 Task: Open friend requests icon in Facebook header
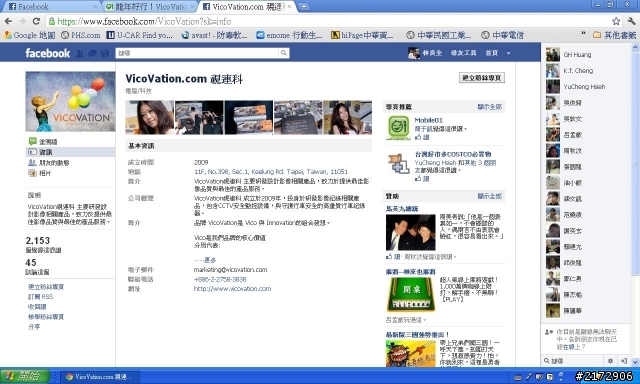80,53
